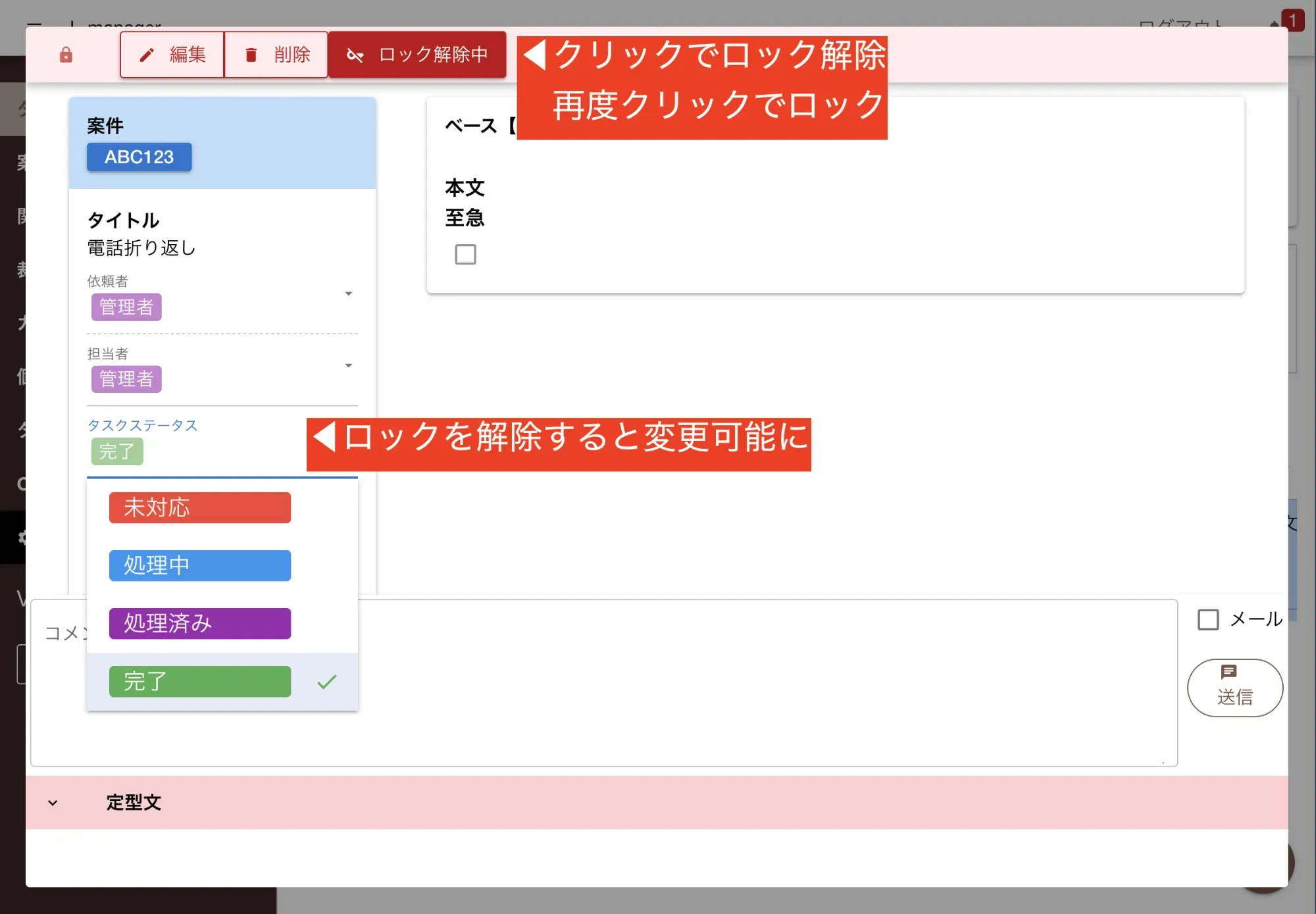Image resolution: width=1316 pixels, height=914 pixels.
Task: Click the pencil icon on the 編集 button
Action: (147, 55)
